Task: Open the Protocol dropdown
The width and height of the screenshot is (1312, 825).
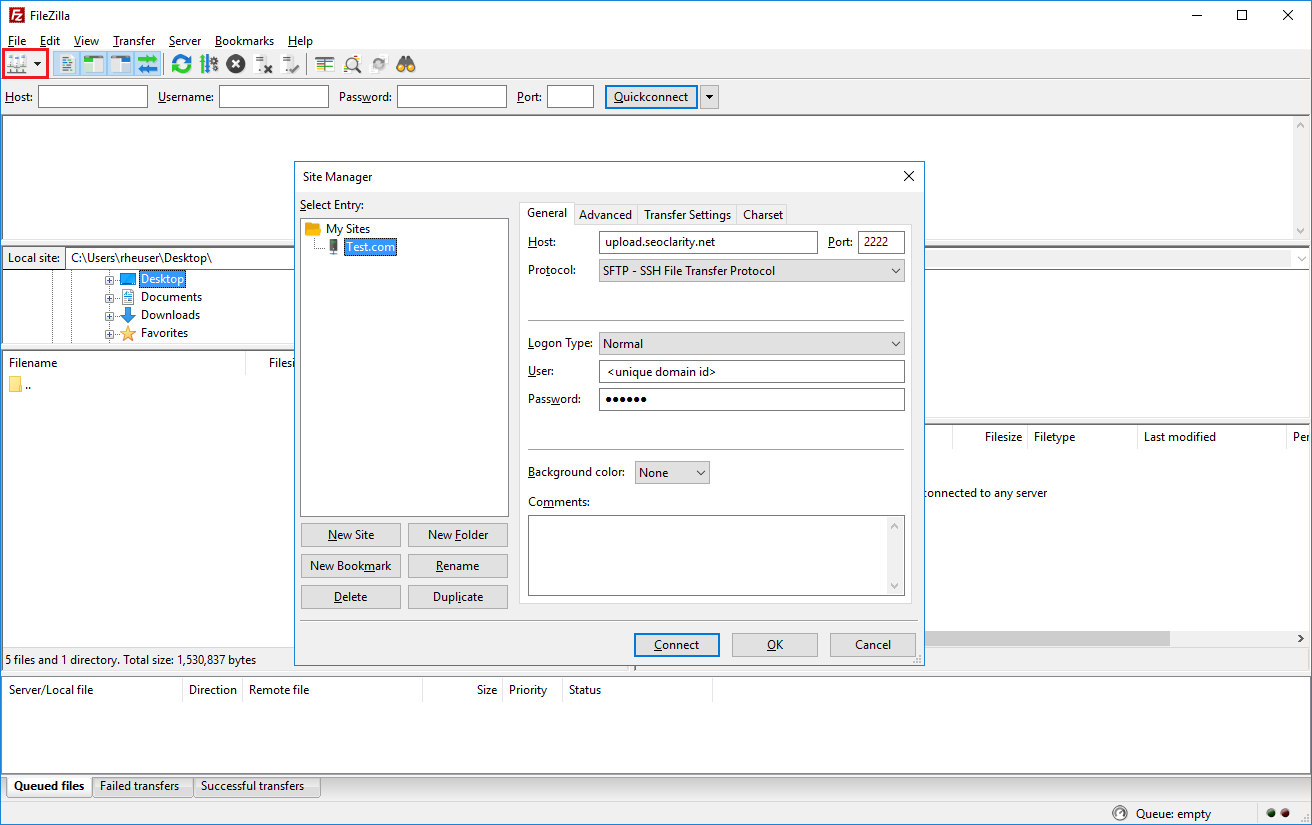Action: click(x=752, y=271)
